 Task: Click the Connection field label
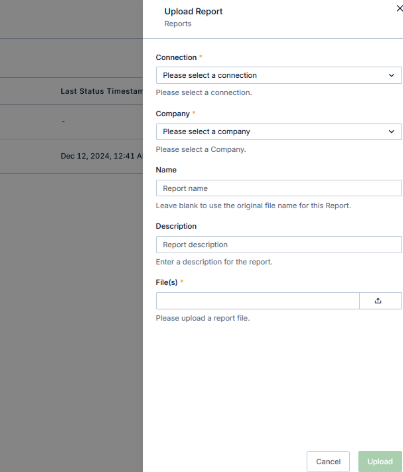point(176,57)
